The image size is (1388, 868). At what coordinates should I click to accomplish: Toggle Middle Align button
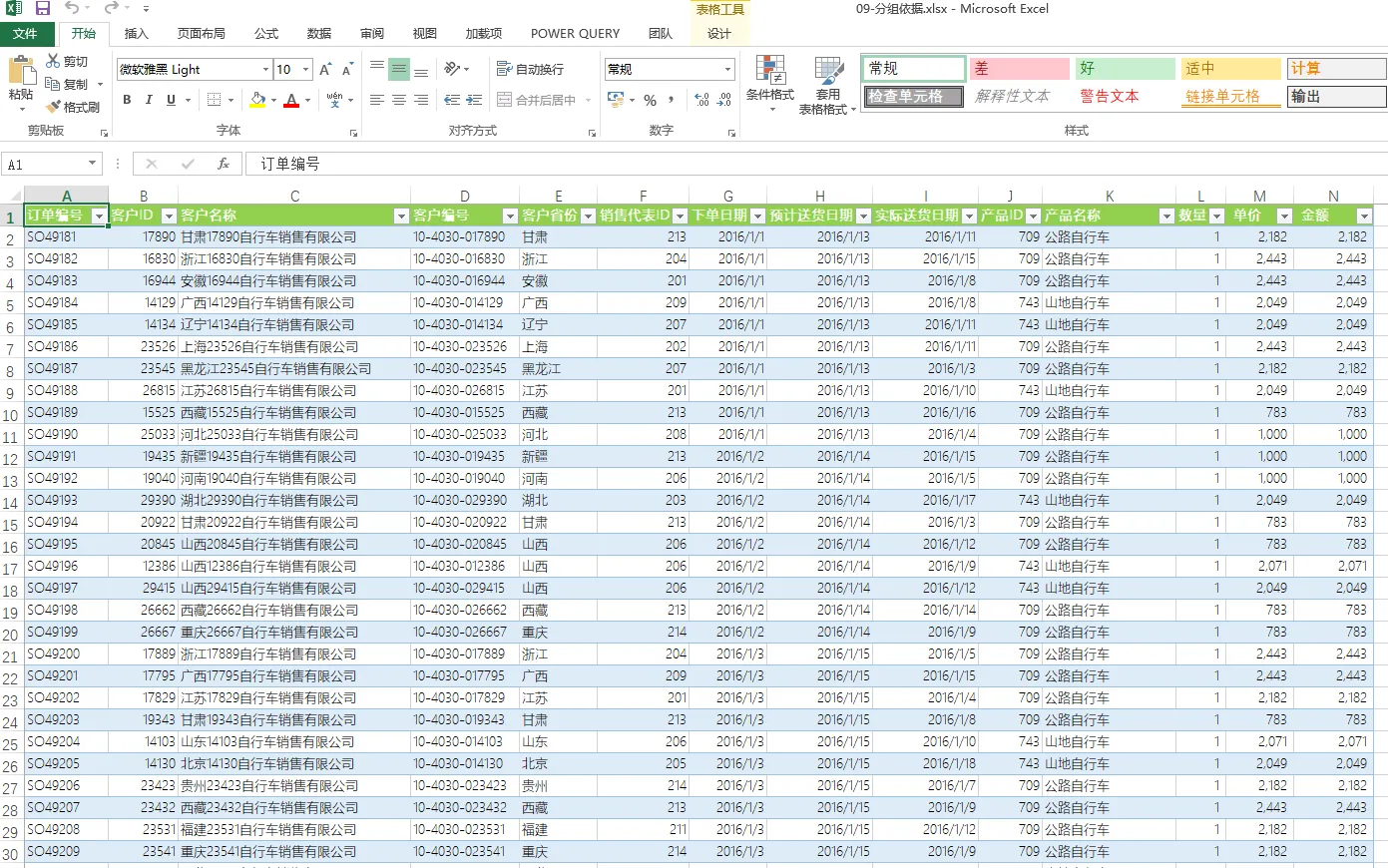399,69
